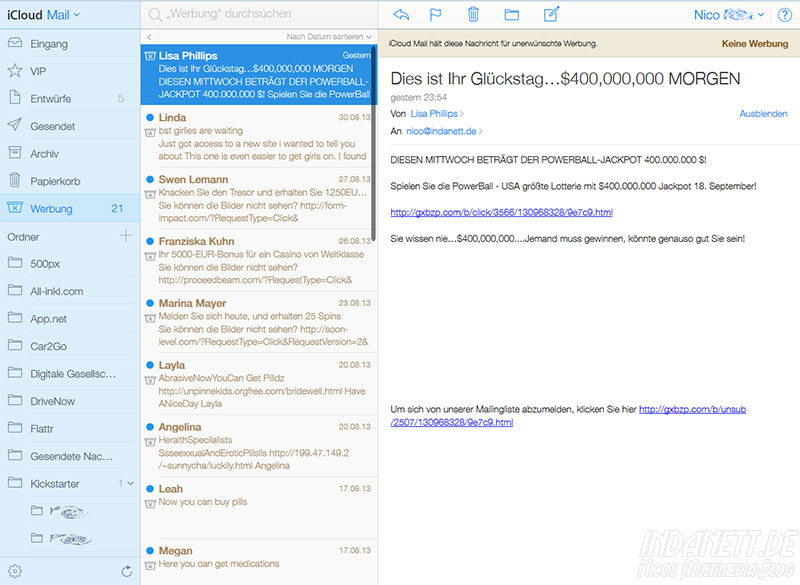Viewport: 800px width, 585px height.
Task: Collapse the Kickstarter folder chevron
Action: pyautogui.click(x=131, y=483)
